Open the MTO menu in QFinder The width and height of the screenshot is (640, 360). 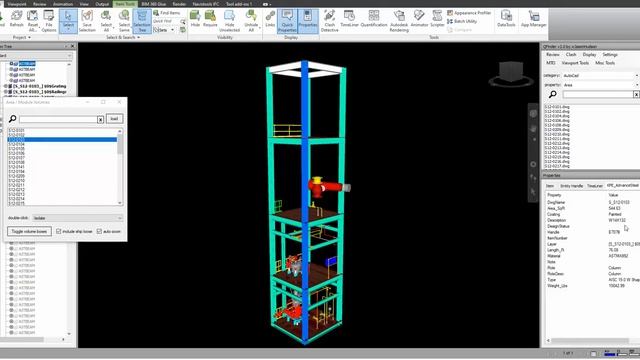[x=551, y=63]
